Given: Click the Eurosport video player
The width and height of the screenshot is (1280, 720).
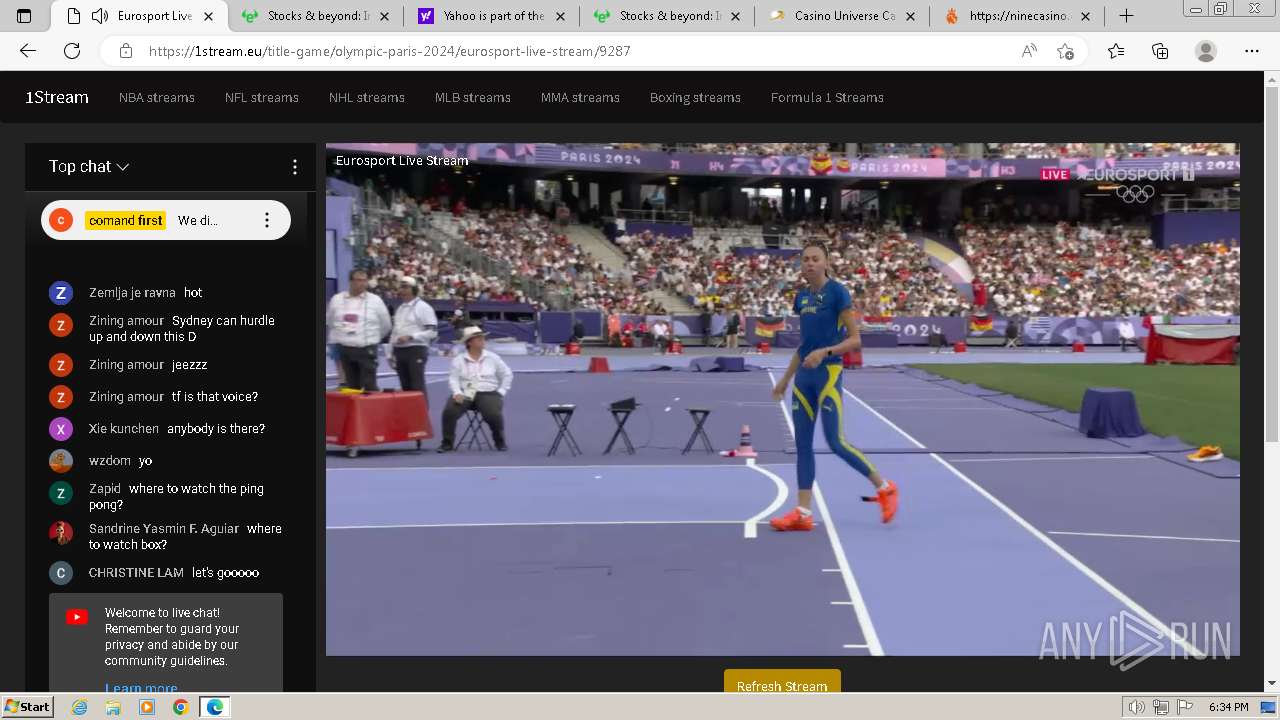Looking at the screenshot, I should 782,399.
